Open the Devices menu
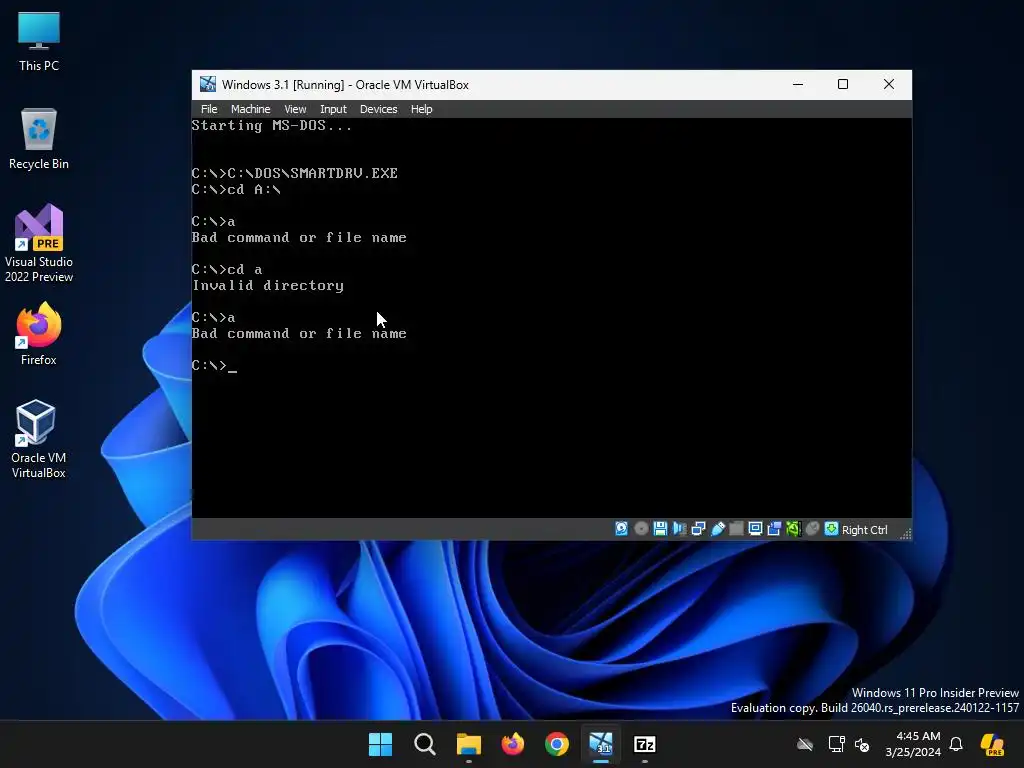 pyautogui.click(x=378, y=109)
